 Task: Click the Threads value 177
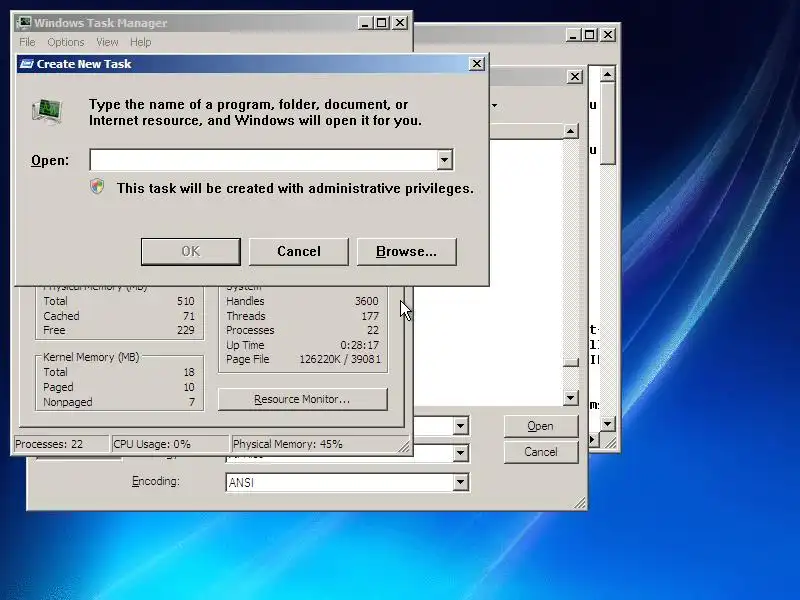click(x=370, y=316)
